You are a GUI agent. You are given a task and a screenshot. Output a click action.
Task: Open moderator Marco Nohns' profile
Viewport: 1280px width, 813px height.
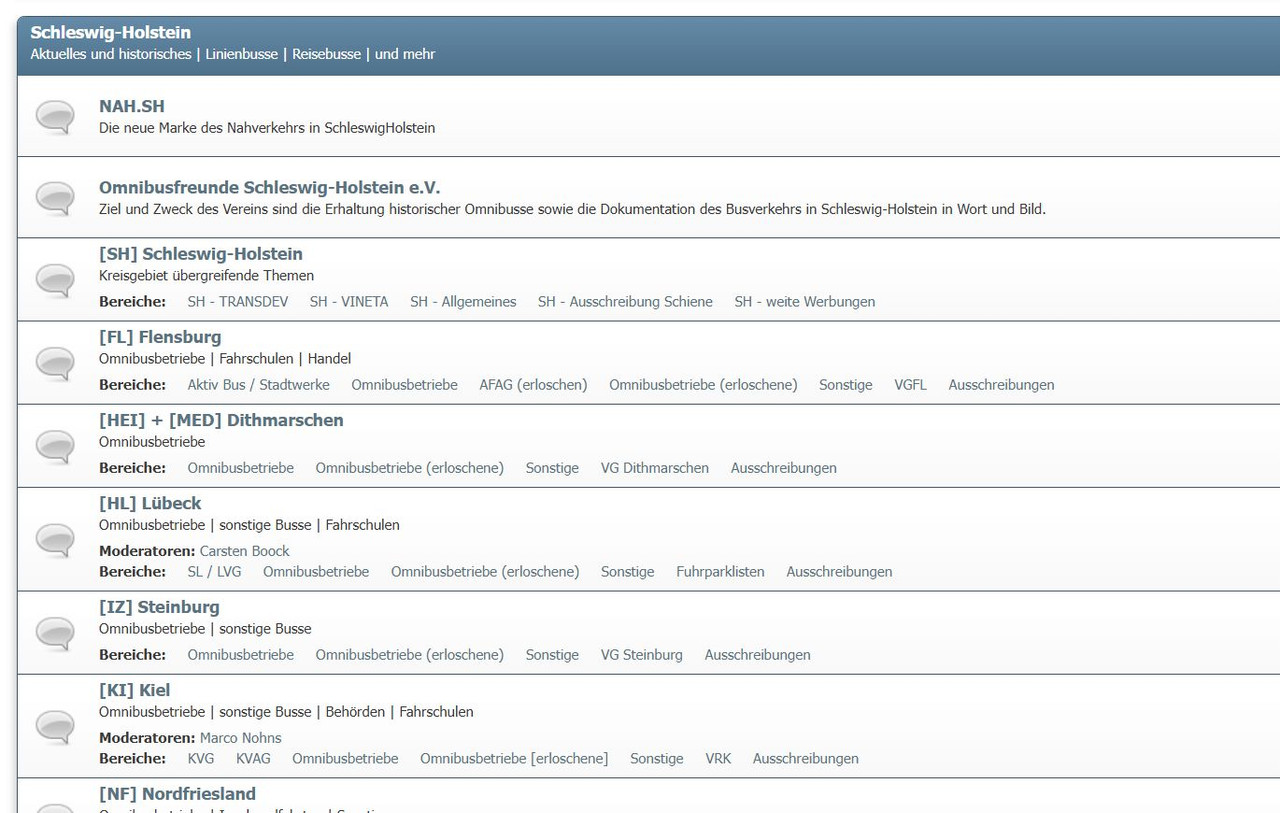tap(241, 738)
